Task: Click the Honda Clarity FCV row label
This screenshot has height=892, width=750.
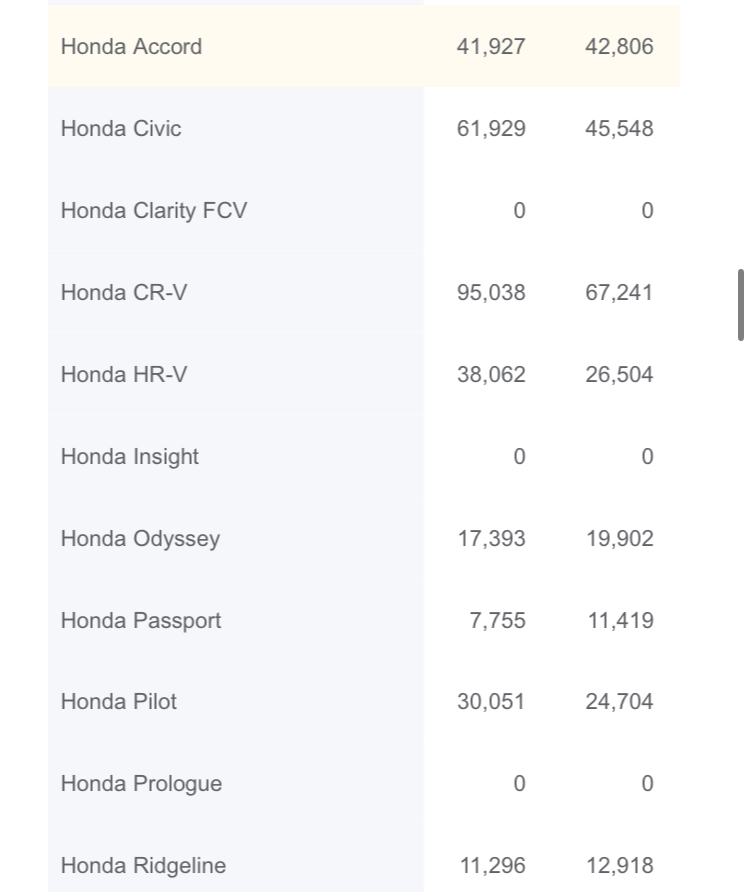Action: (153, 211)
